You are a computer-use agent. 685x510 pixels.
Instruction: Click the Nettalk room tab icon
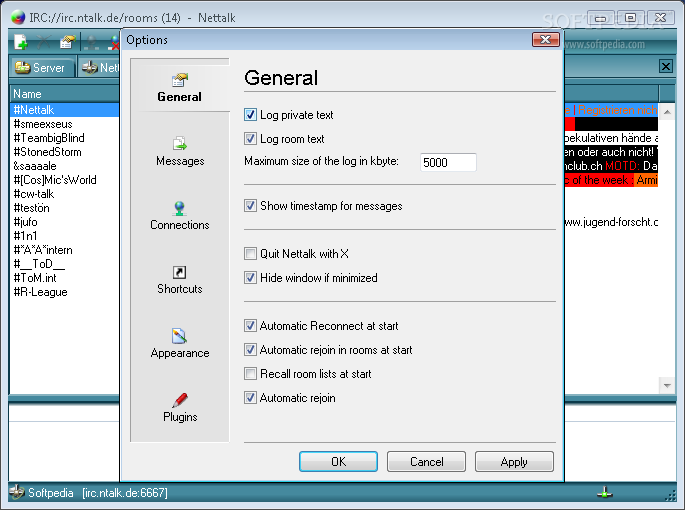tap(90, 68)
